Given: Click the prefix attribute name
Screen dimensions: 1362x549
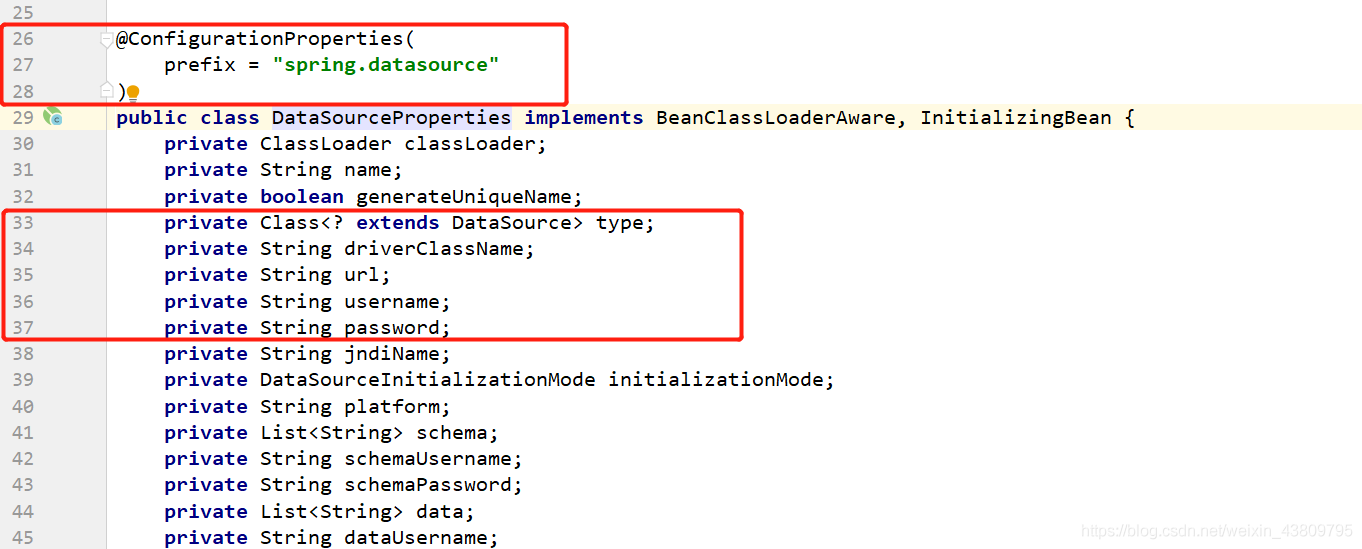Looking at the screenshot, I should click(200, 65).
